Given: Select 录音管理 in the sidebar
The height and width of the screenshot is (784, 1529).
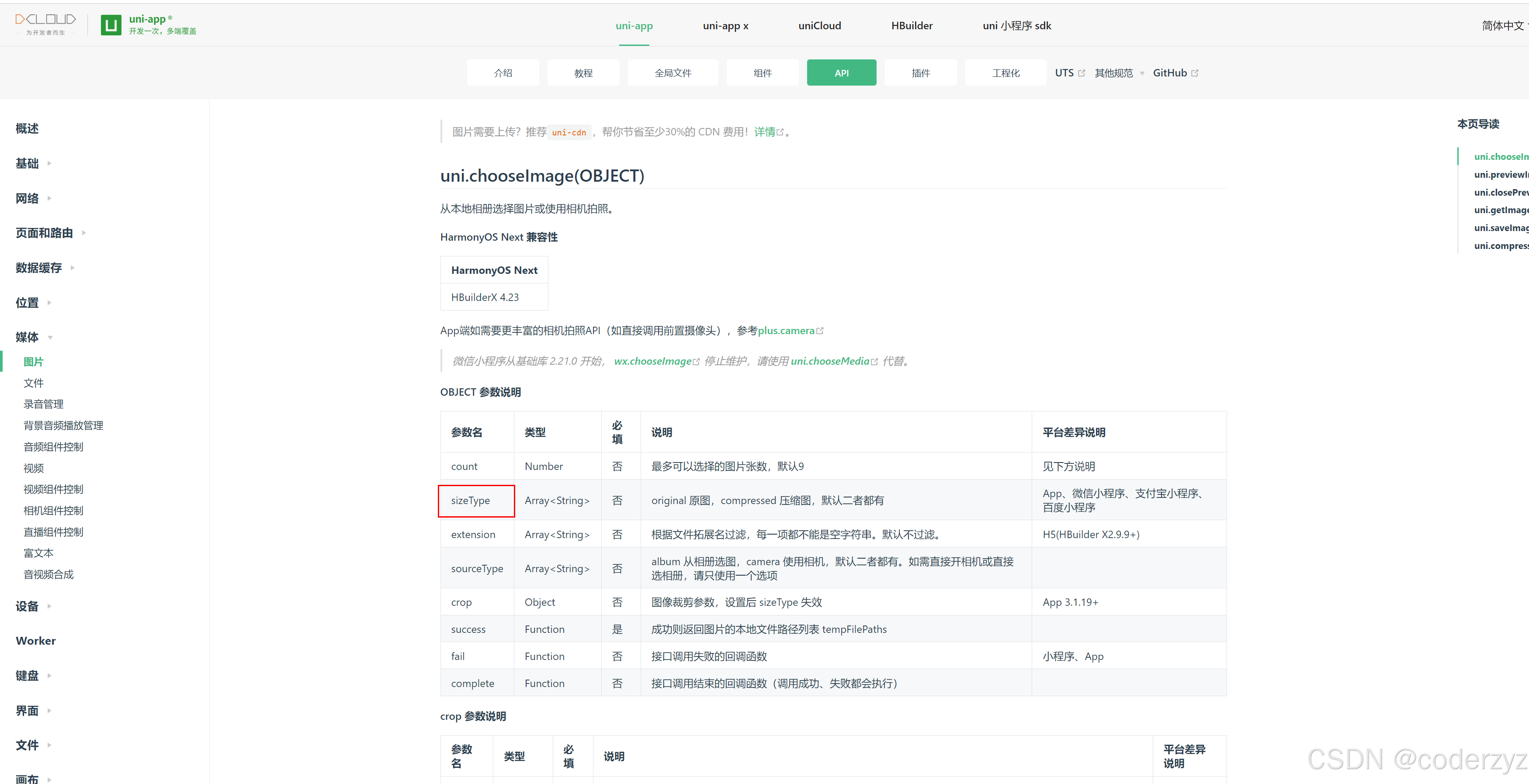Looking at the screenshot, I should click(43, 404).
